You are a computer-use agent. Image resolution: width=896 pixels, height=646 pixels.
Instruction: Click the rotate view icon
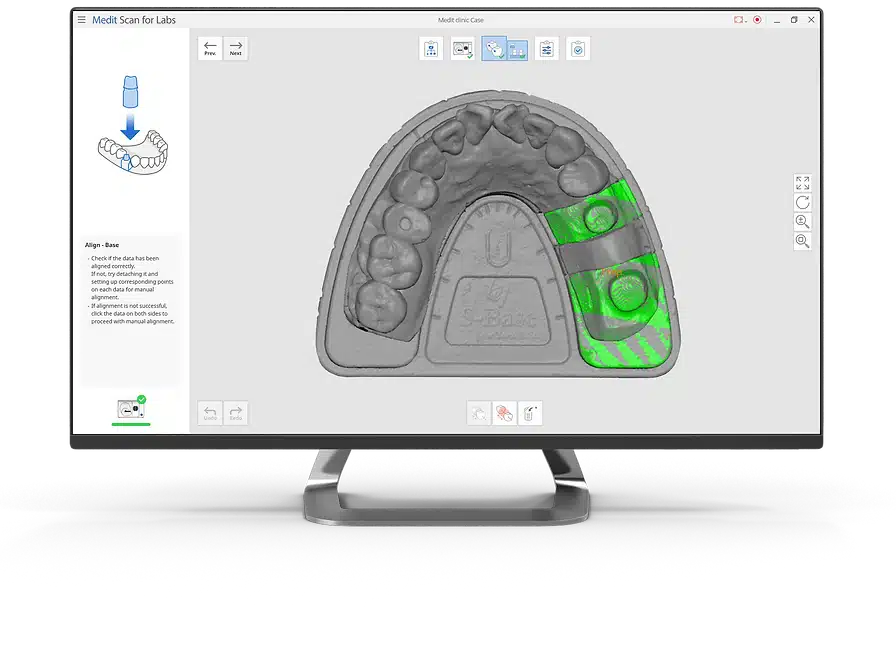point(802,202)
